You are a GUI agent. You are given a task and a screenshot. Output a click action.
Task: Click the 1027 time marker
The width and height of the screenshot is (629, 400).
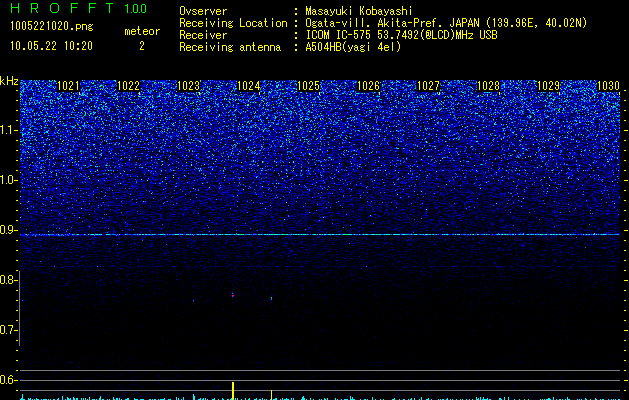(x=428, y=86)
